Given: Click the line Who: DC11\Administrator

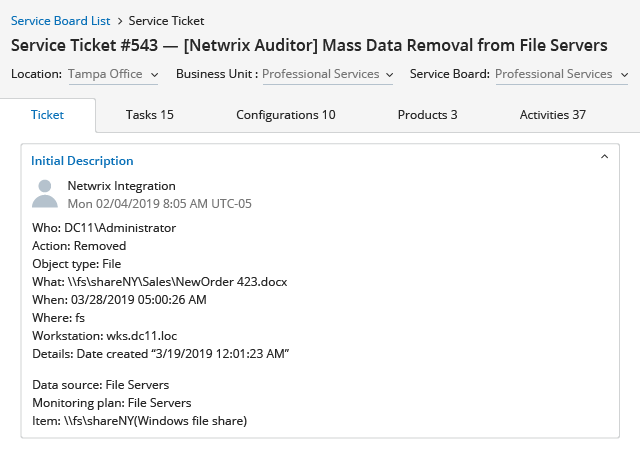Looking at the screenshot, I should [104, 228].
